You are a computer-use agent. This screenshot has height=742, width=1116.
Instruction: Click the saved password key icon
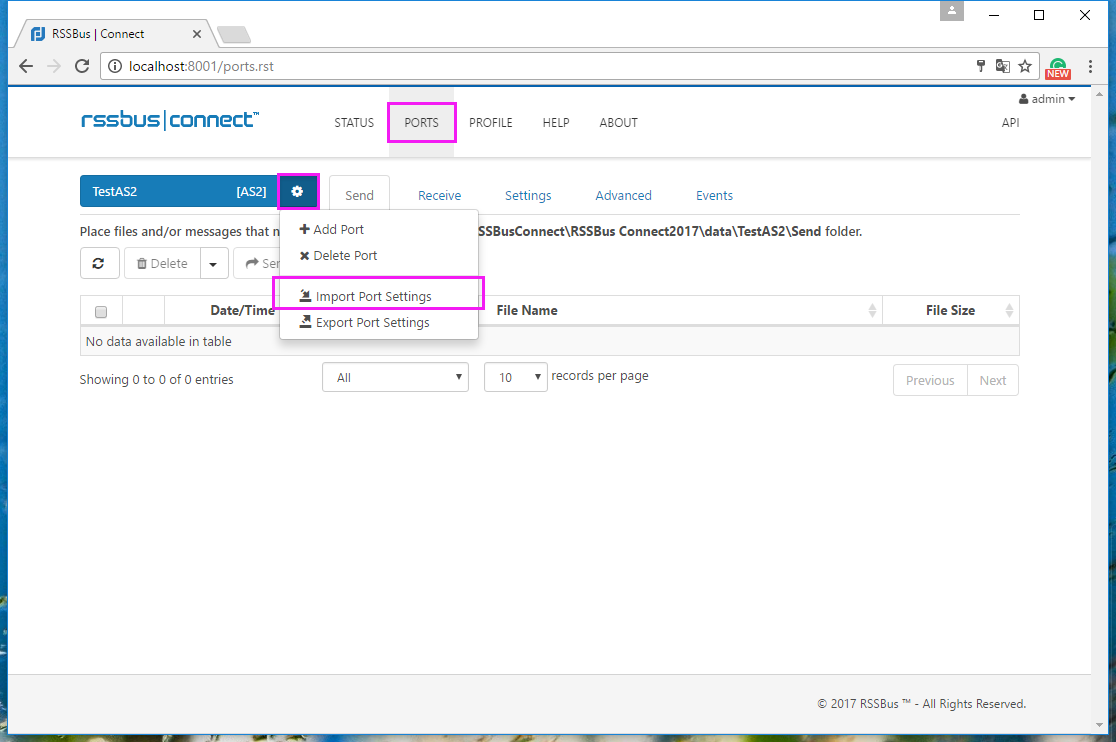pyautogui.click(x=981, y=66)
